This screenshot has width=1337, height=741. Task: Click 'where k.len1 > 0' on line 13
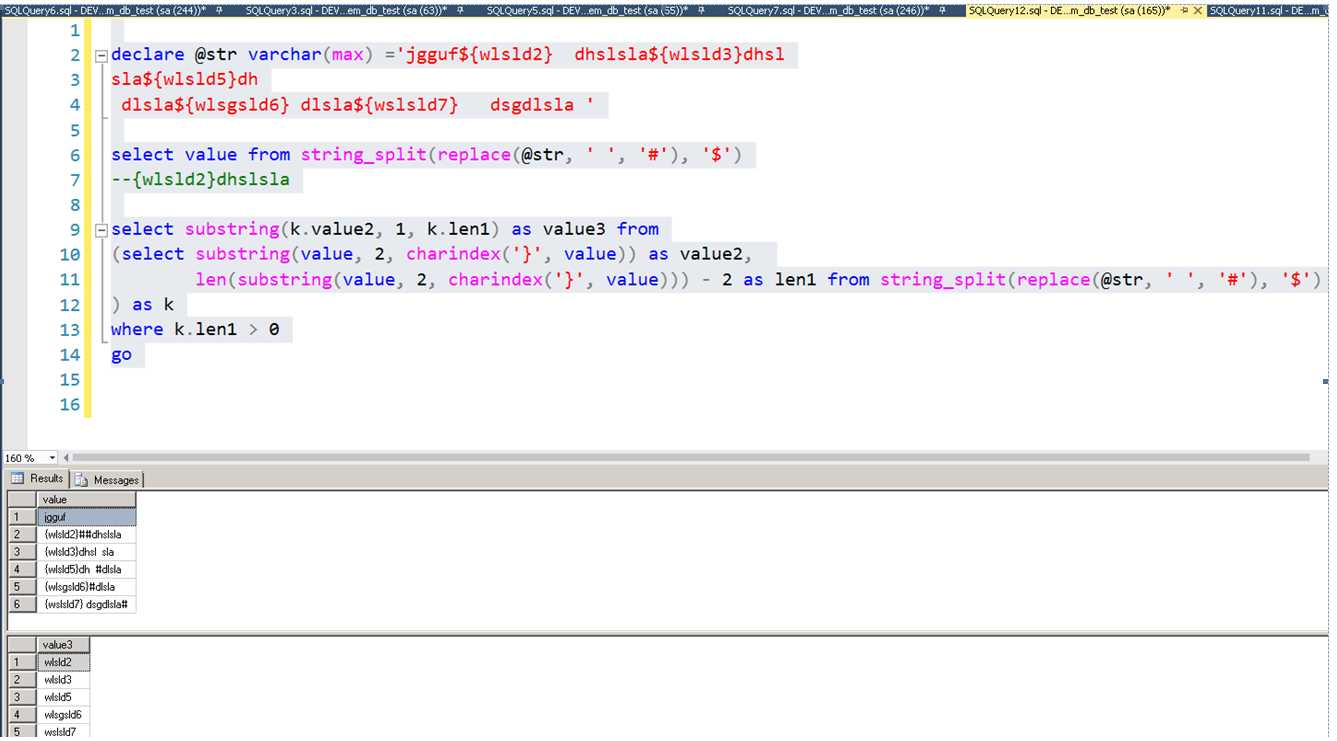[x=196, y=330]
